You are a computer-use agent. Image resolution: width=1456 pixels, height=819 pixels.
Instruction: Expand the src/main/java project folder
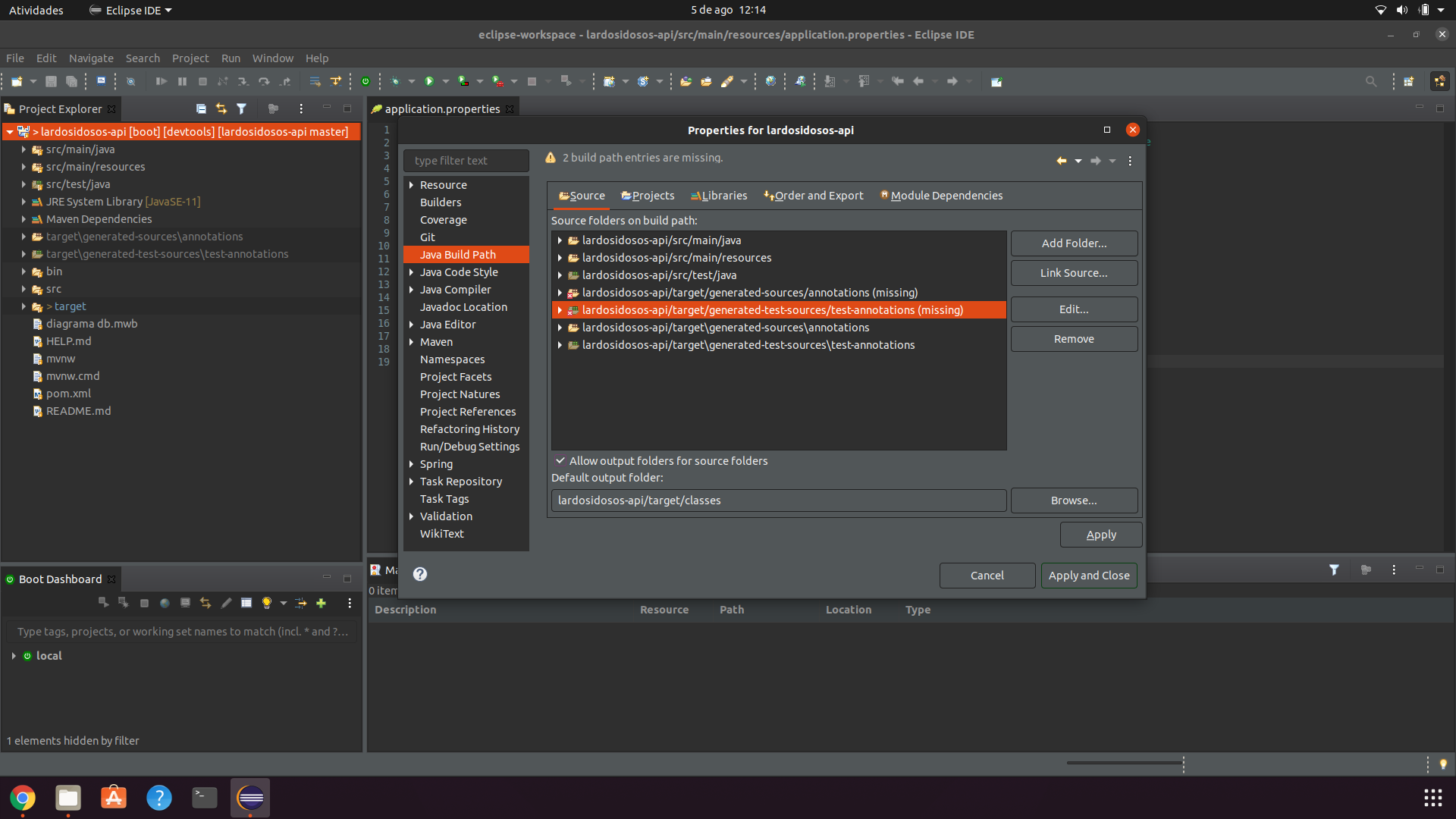tap(24, 149)
